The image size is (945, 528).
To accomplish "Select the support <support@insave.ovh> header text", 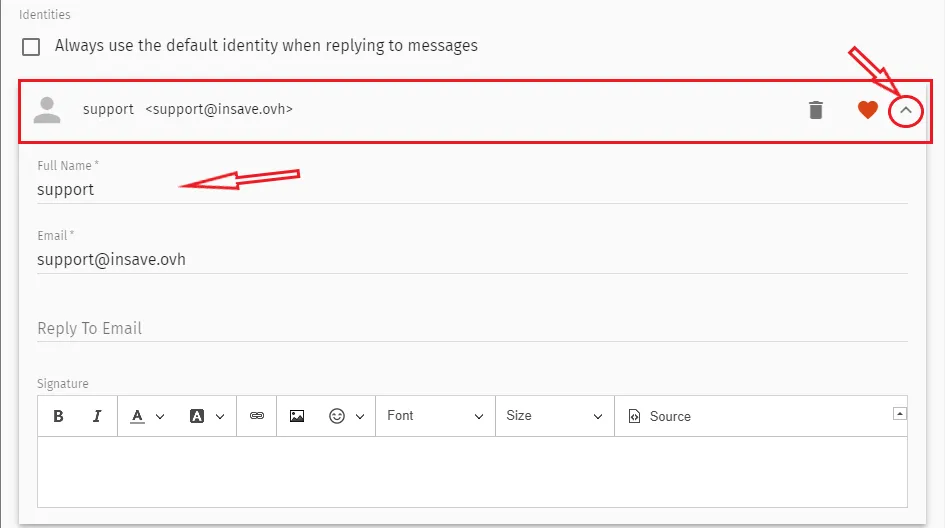I will click(x=187, y=109).
